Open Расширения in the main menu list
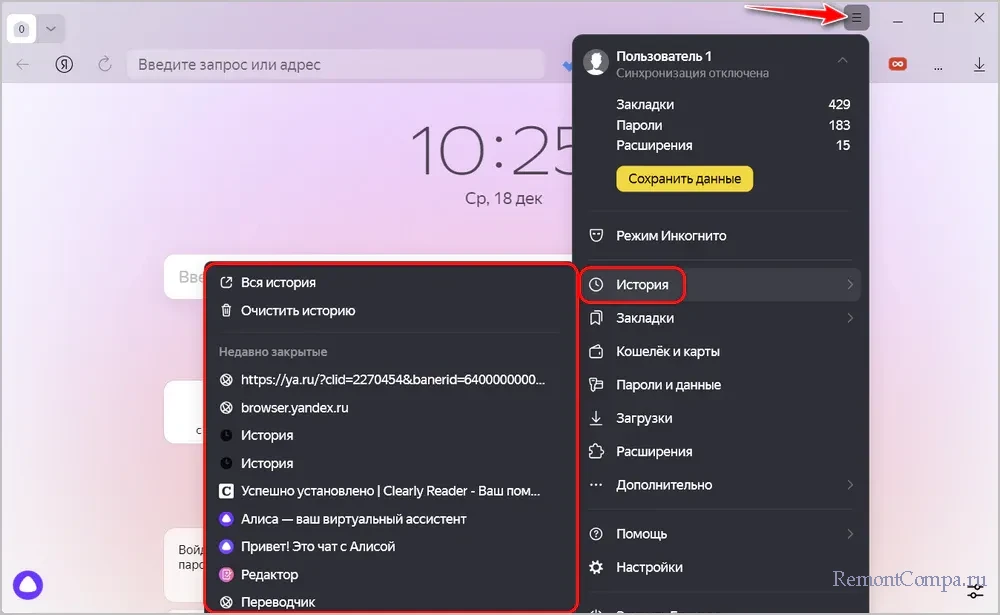Viewport: 1000px width, 615px height. (721, 451)
